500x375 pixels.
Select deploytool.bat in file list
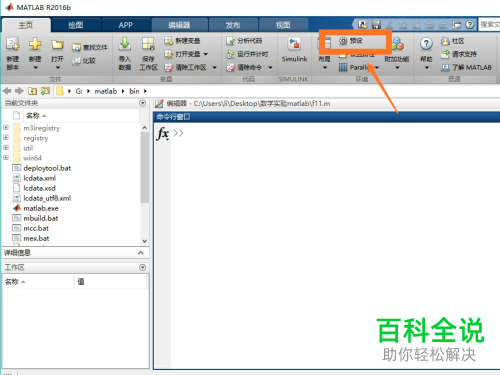(47, 168)
